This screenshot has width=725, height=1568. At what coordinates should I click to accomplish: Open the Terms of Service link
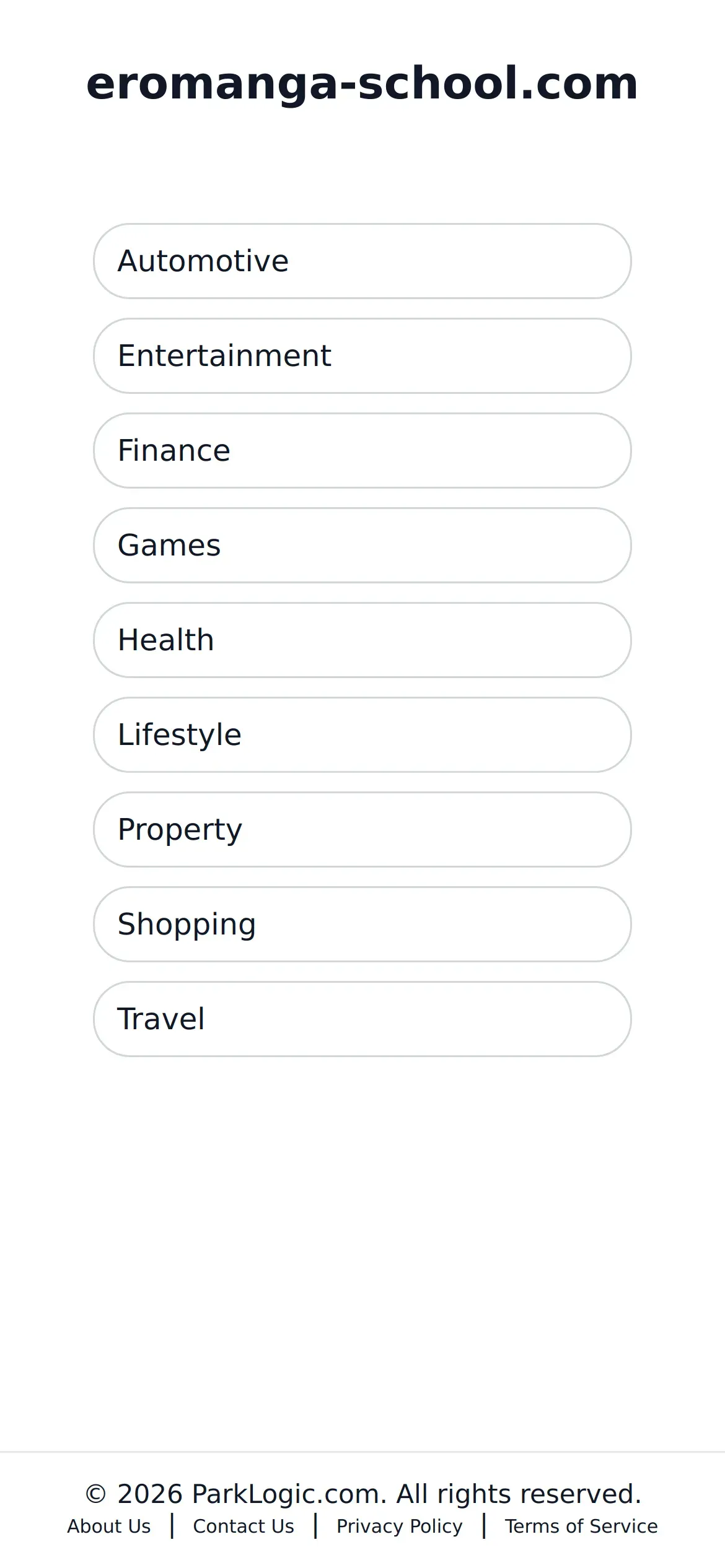point(581,1526)
